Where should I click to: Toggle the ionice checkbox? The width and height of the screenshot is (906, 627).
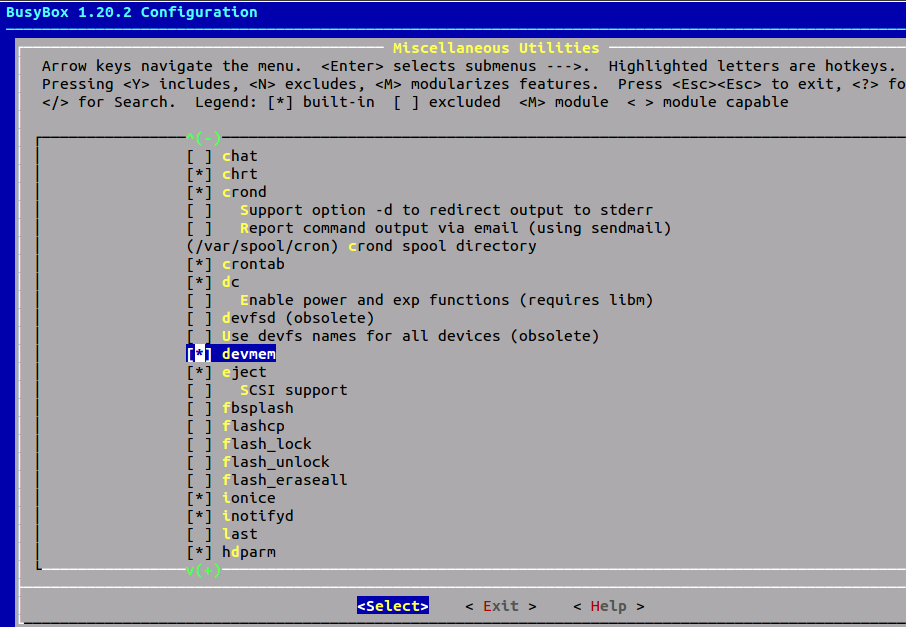199,498
